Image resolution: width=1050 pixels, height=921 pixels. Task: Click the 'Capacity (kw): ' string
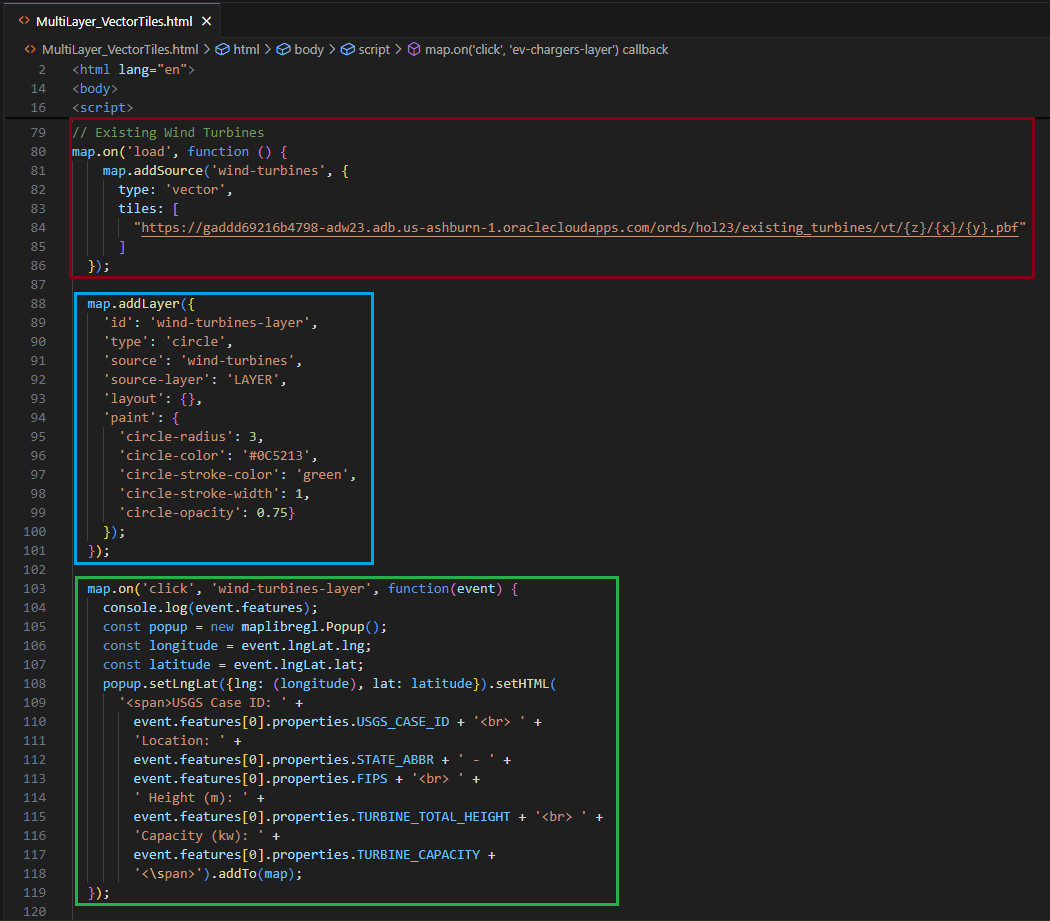coord(199,835)
